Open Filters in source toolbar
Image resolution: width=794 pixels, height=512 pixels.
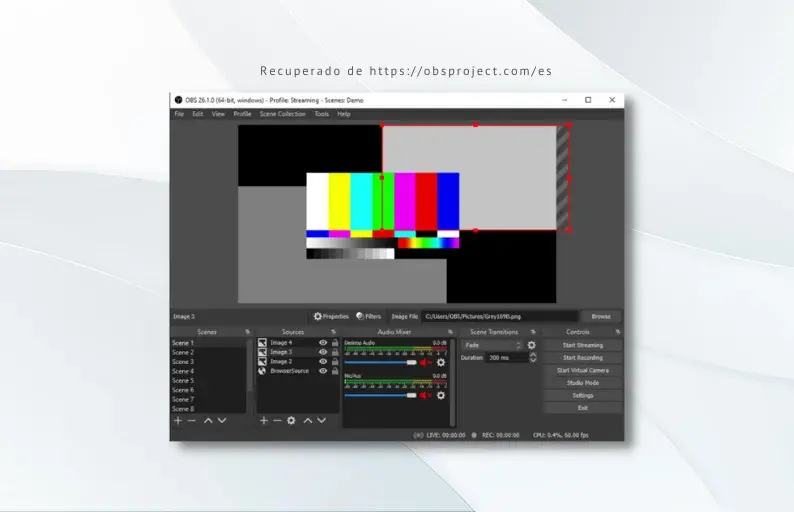pos(369,317)
